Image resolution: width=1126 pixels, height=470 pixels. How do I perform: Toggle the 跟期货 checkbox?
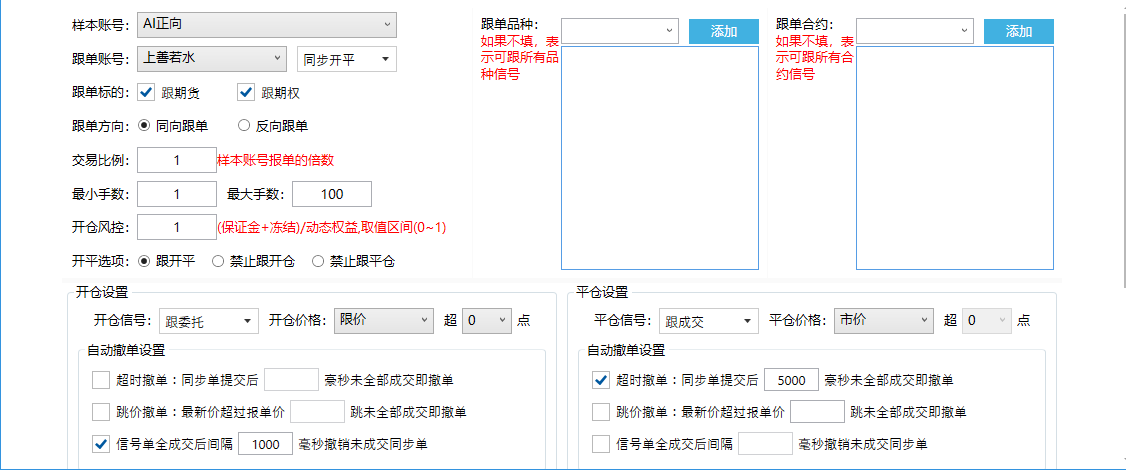click(146, 92)
